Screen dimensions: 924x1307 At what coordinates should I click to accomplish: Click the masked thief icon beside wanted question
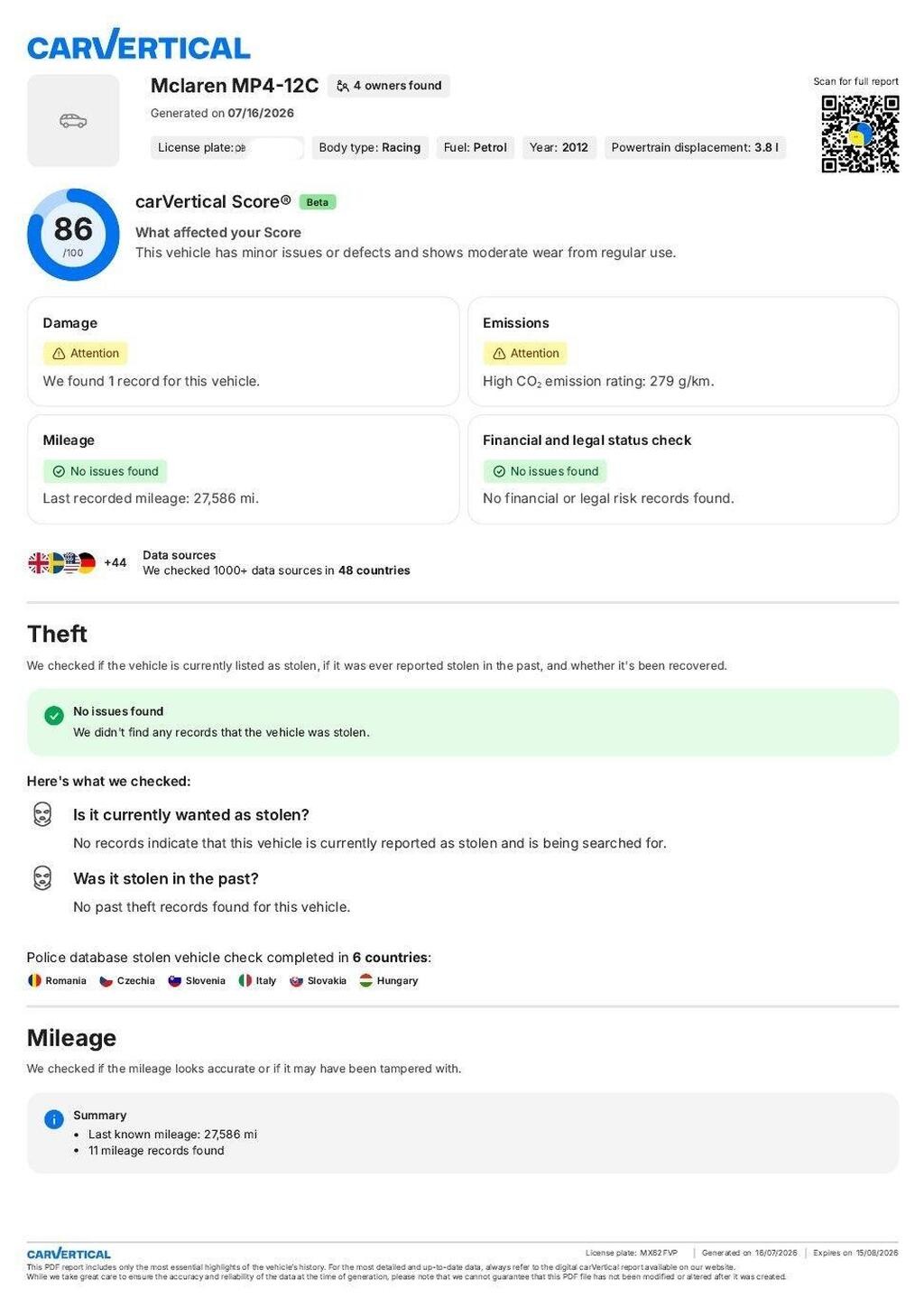[x=42, y=814]
